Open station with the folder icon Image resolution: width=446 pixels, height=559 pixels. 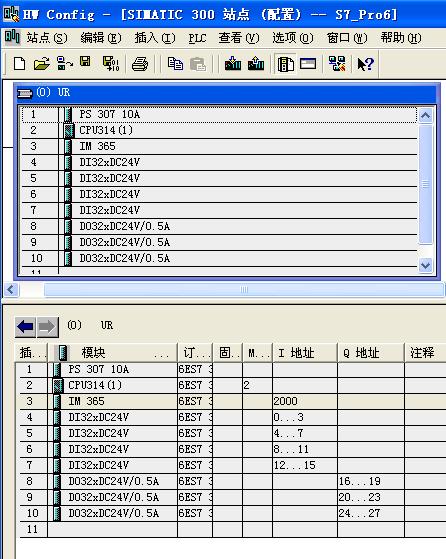[42, 64]
